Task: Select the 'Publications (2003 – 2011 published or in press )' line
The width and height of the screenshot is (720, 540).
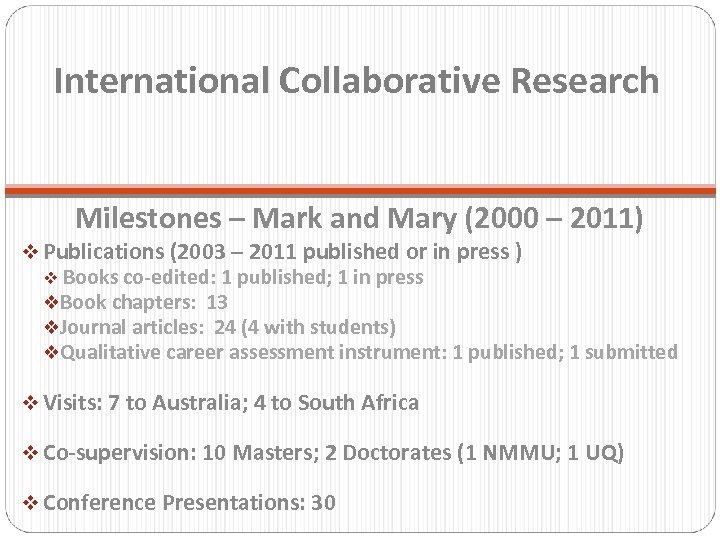Action: 282,252
